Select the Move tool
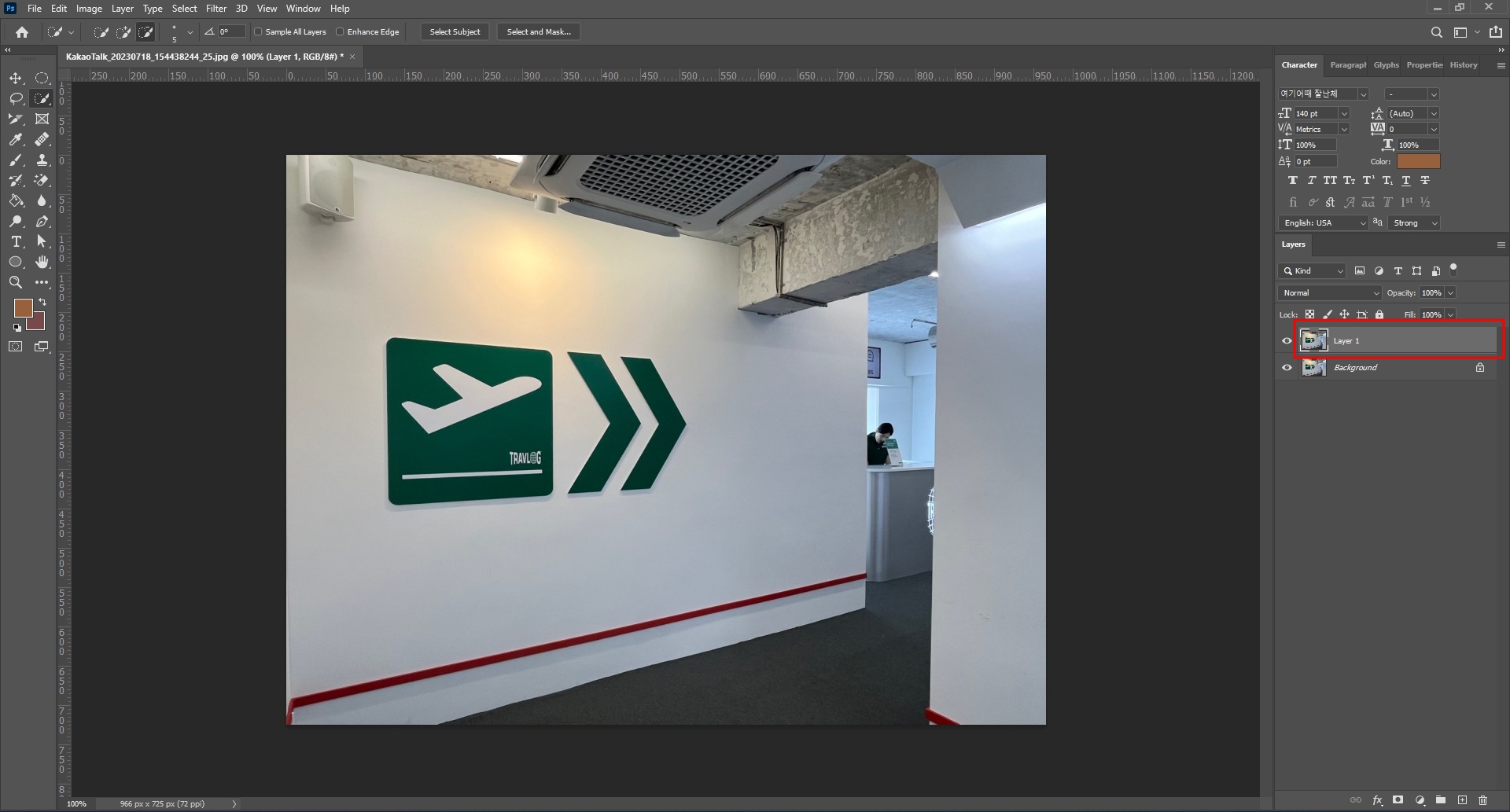 pos(16,78)
